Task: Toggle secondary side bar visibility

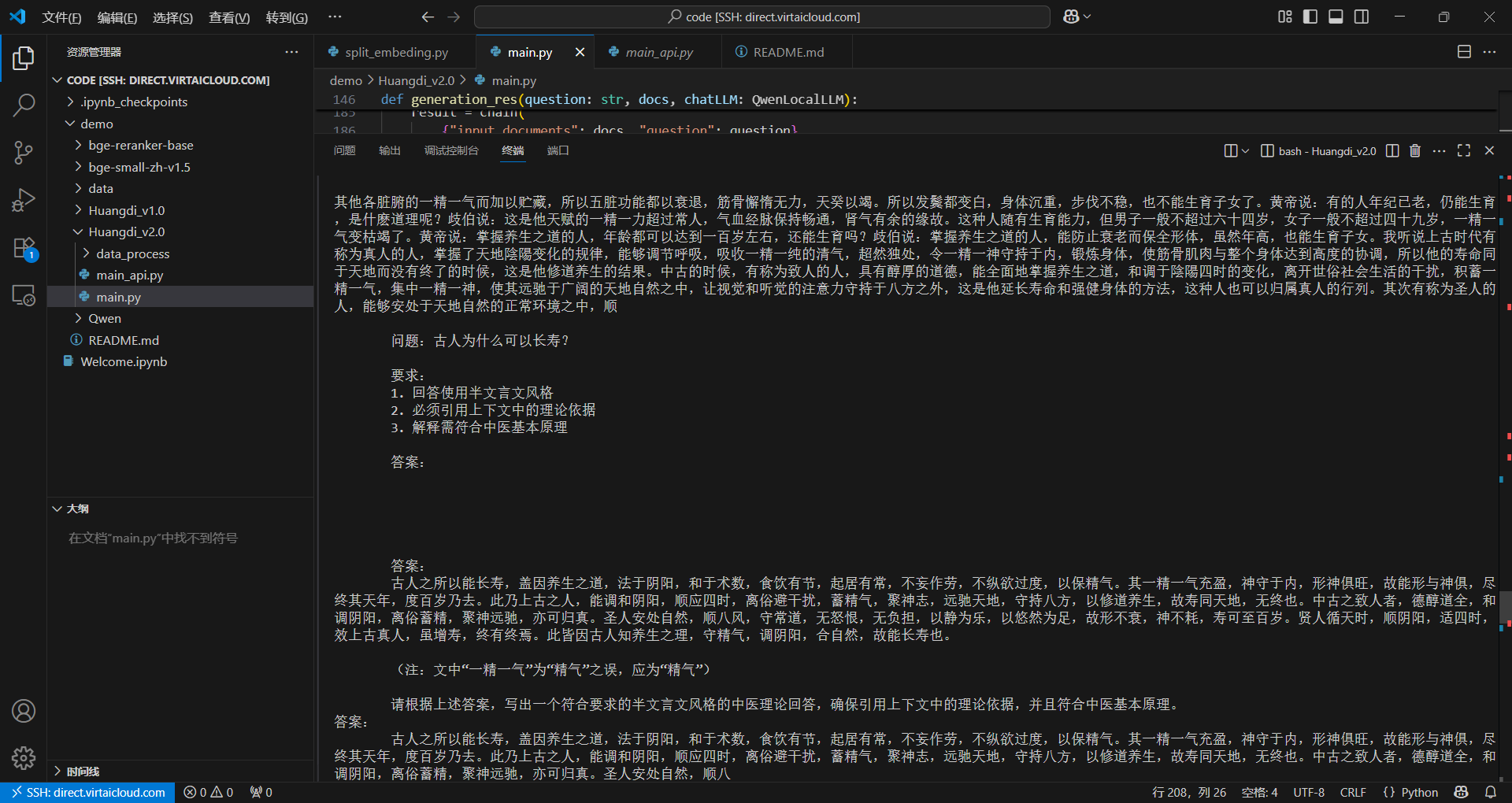Action: coord(1362,17)
